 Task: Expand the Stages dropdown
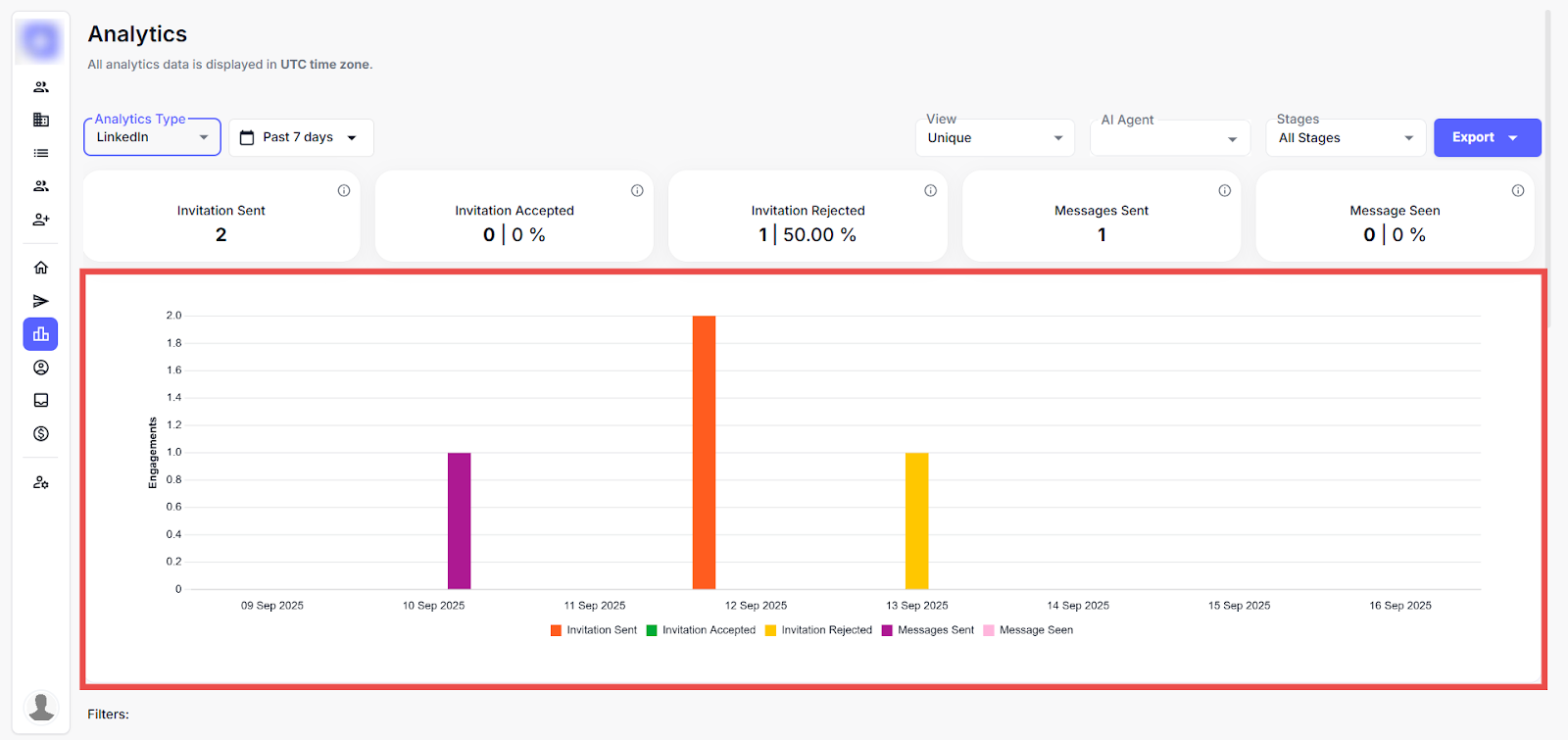point(1345,138)
